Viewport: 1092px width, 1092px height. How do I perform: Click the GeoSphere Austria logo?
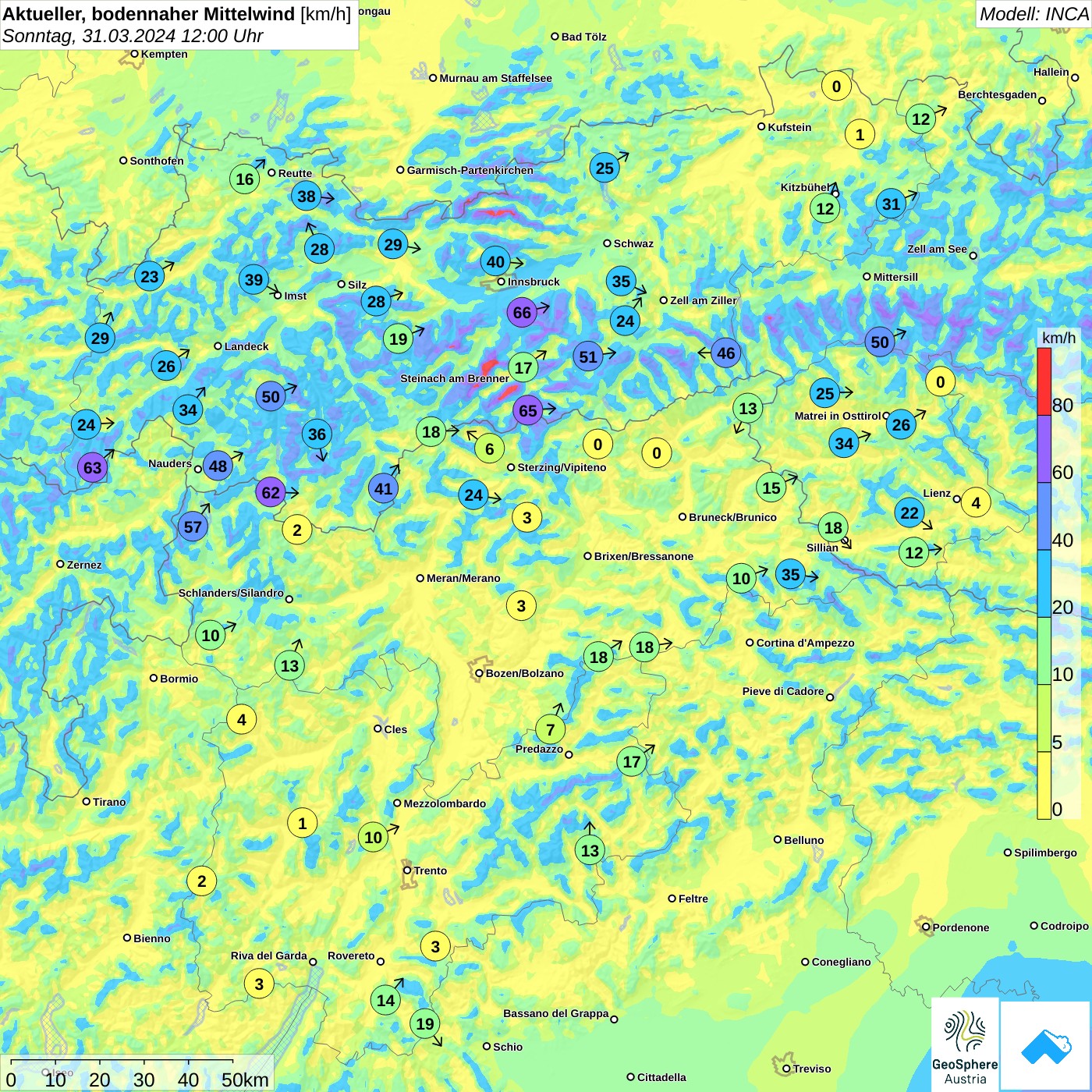[x=965, y=1044]
